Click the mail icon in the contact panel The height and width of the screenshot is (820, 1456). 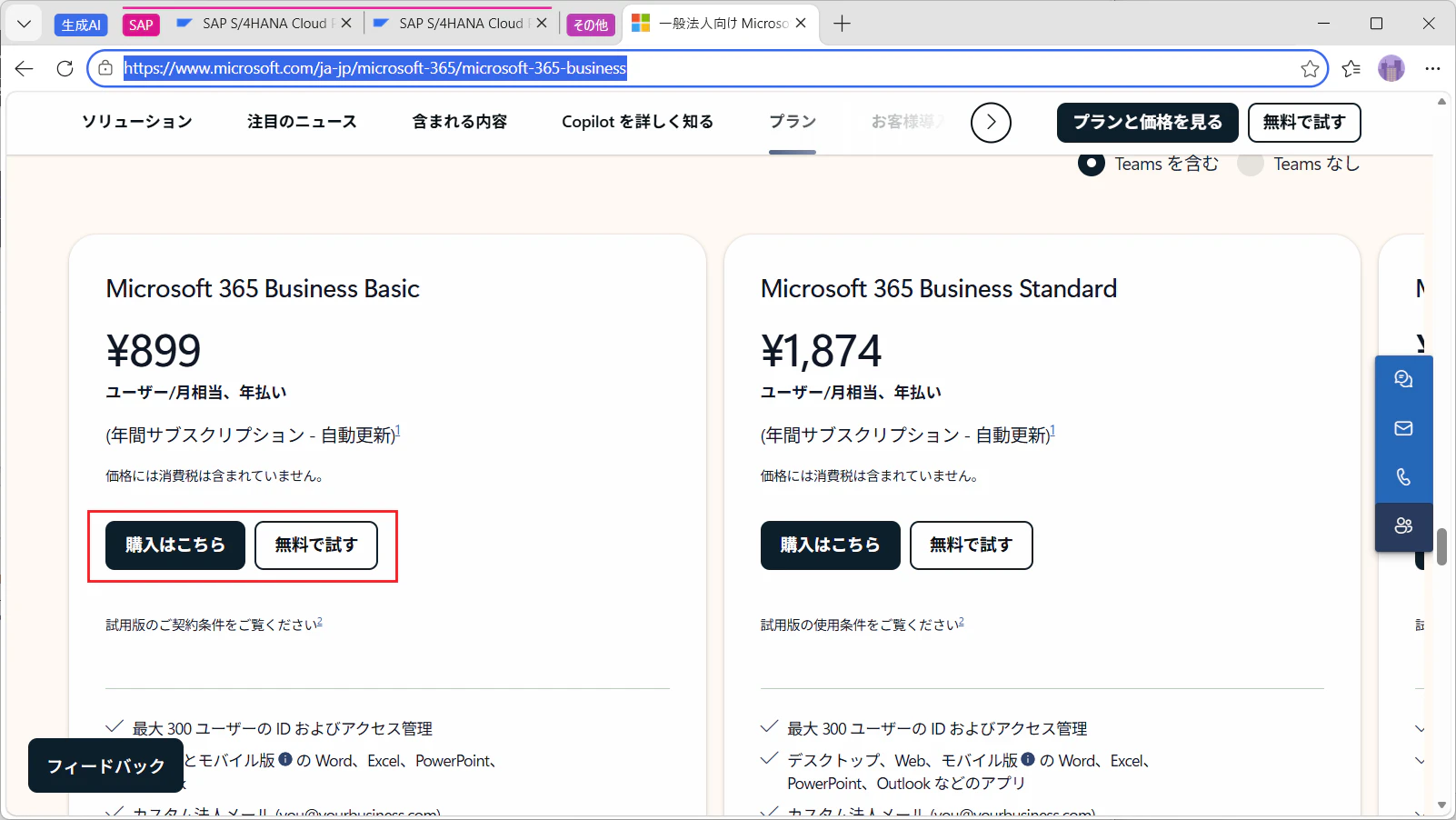tap(1404, 428)
